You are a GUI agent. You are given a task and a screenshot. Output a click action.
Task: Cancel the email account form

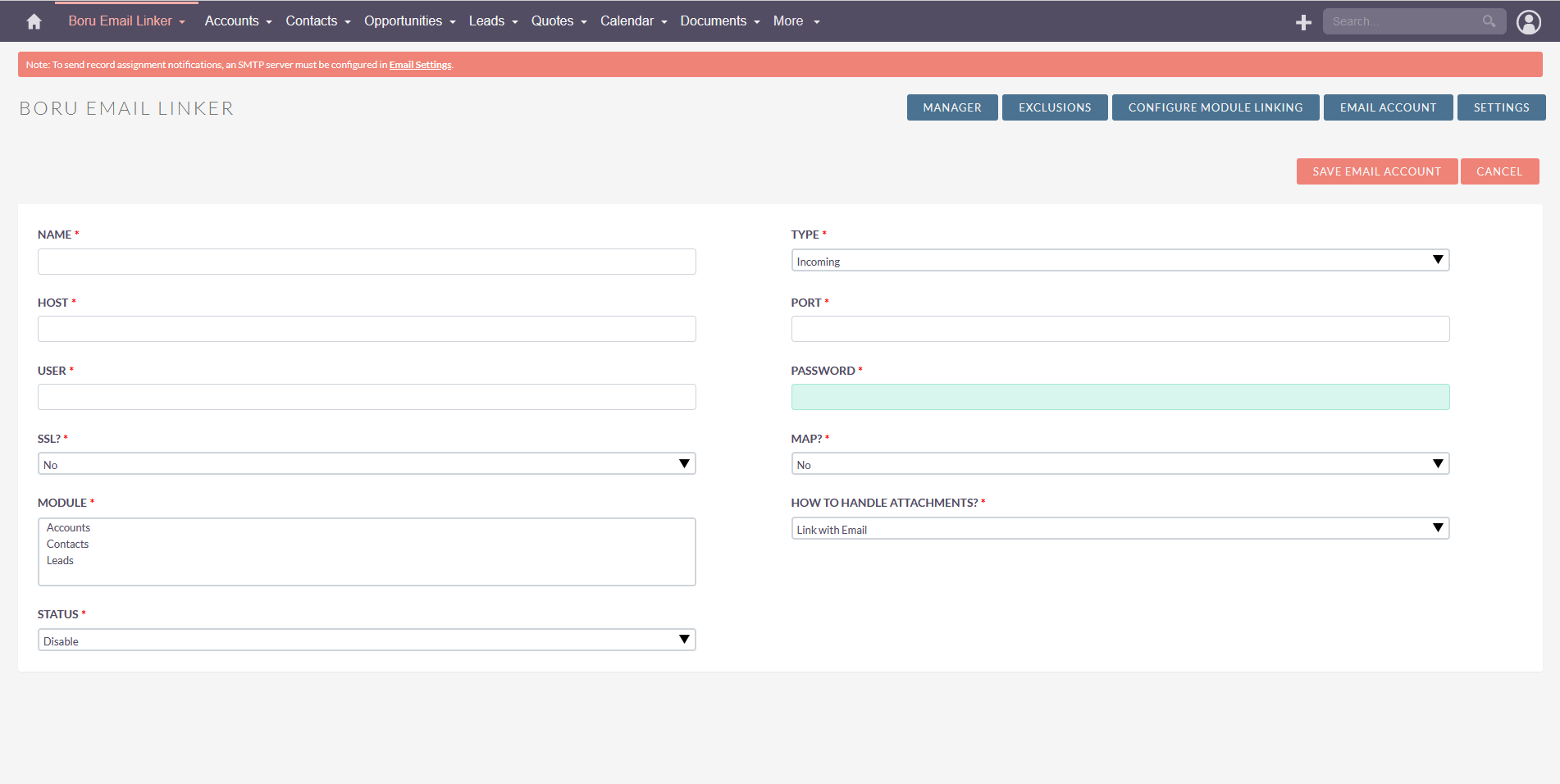point(1499,171)
